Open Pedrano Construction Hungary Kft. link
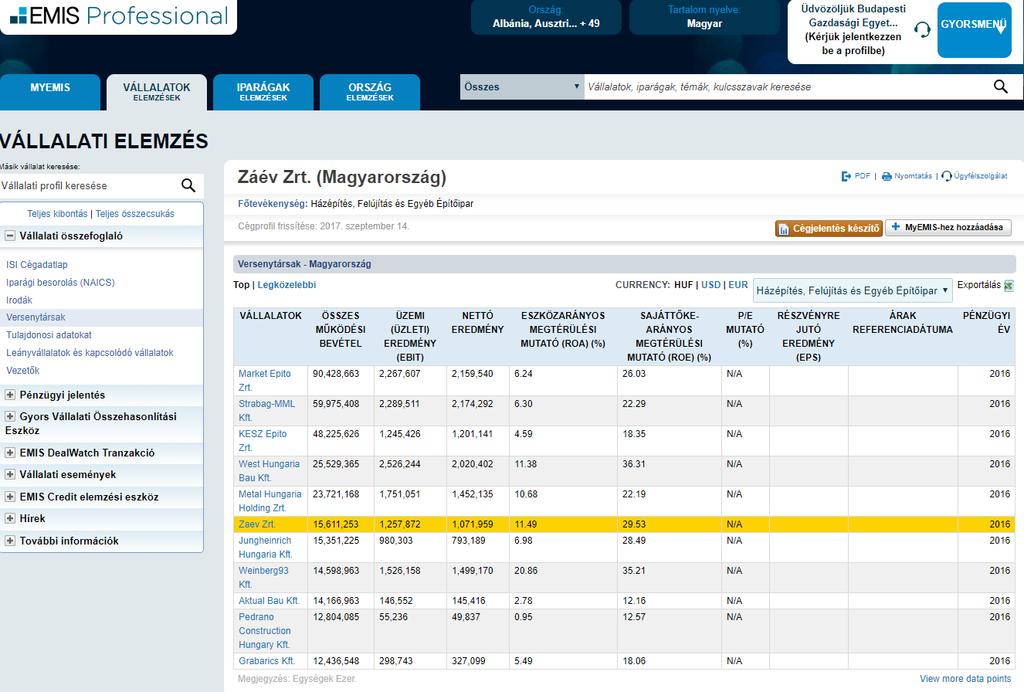 (x=264, y=631)
